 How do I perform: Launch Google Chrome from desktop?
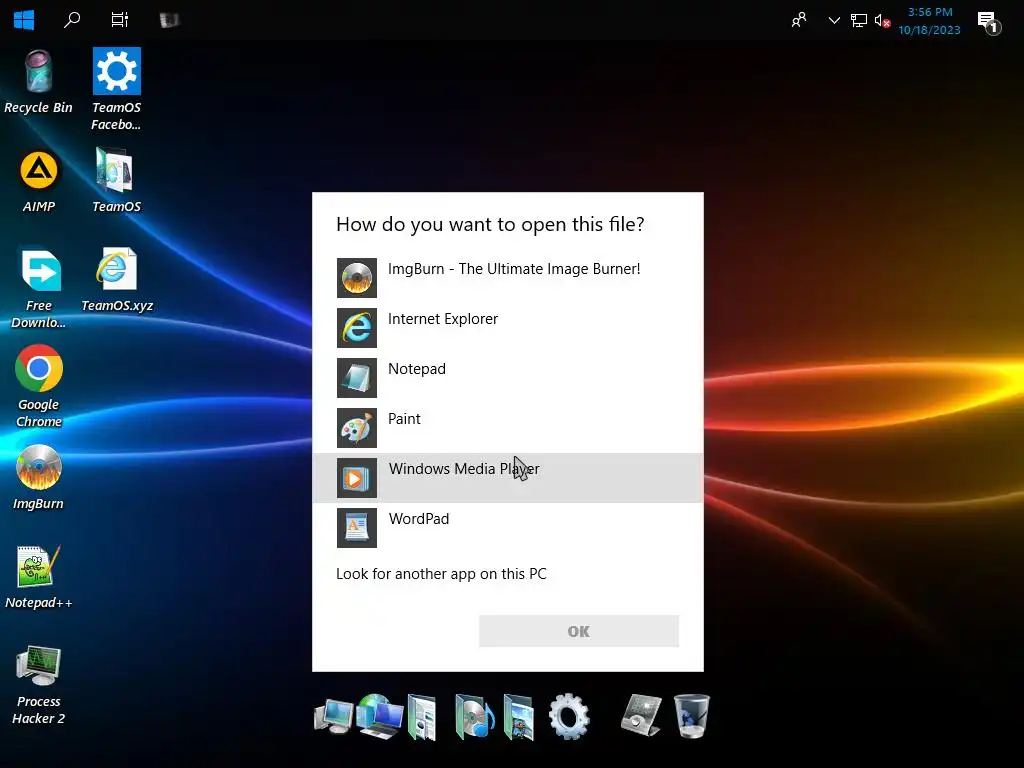pyautogui.click(x=39, y=386)
